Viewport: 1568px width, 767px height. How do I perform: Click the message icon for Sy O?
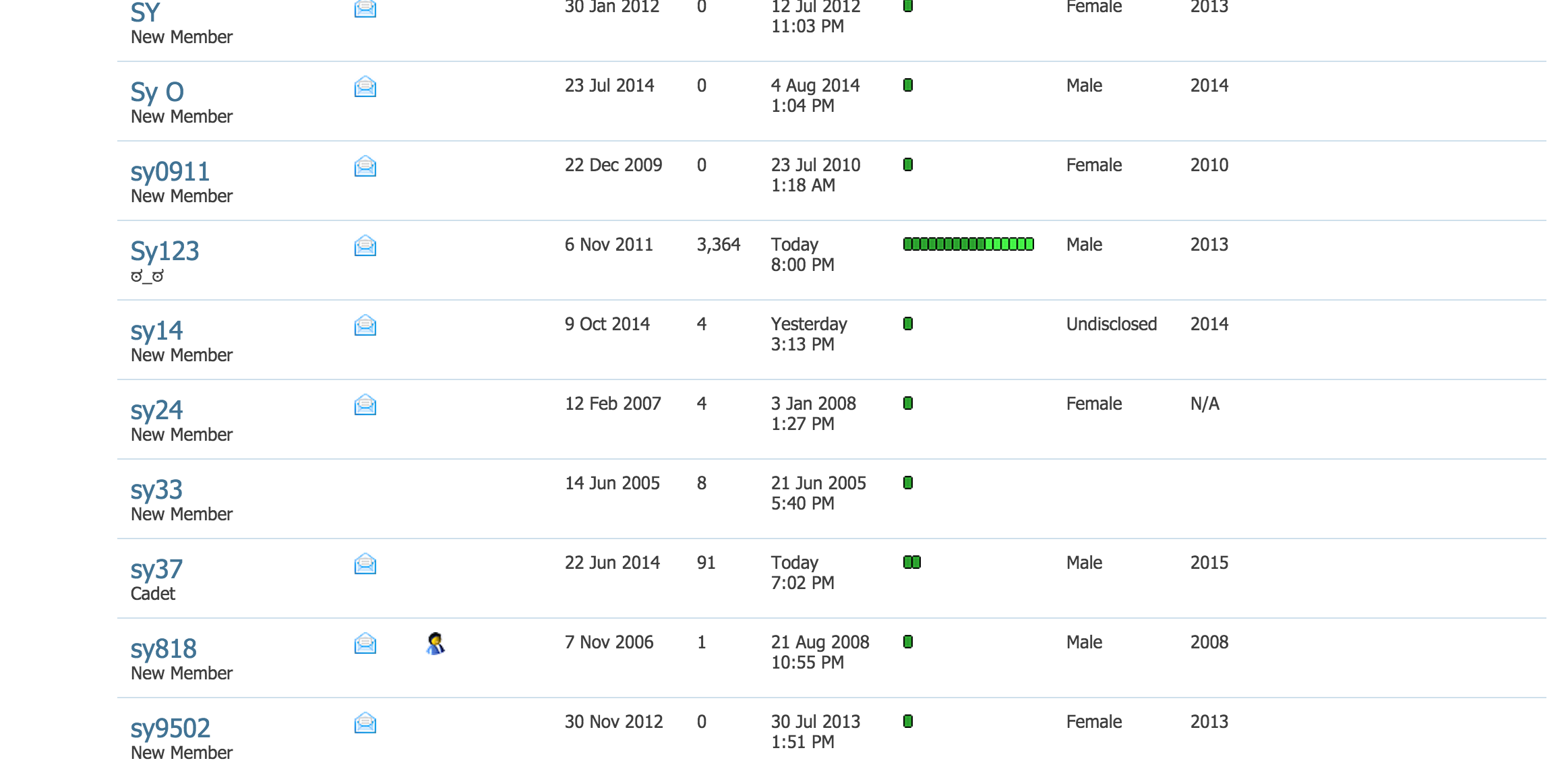tap(365, 86)
